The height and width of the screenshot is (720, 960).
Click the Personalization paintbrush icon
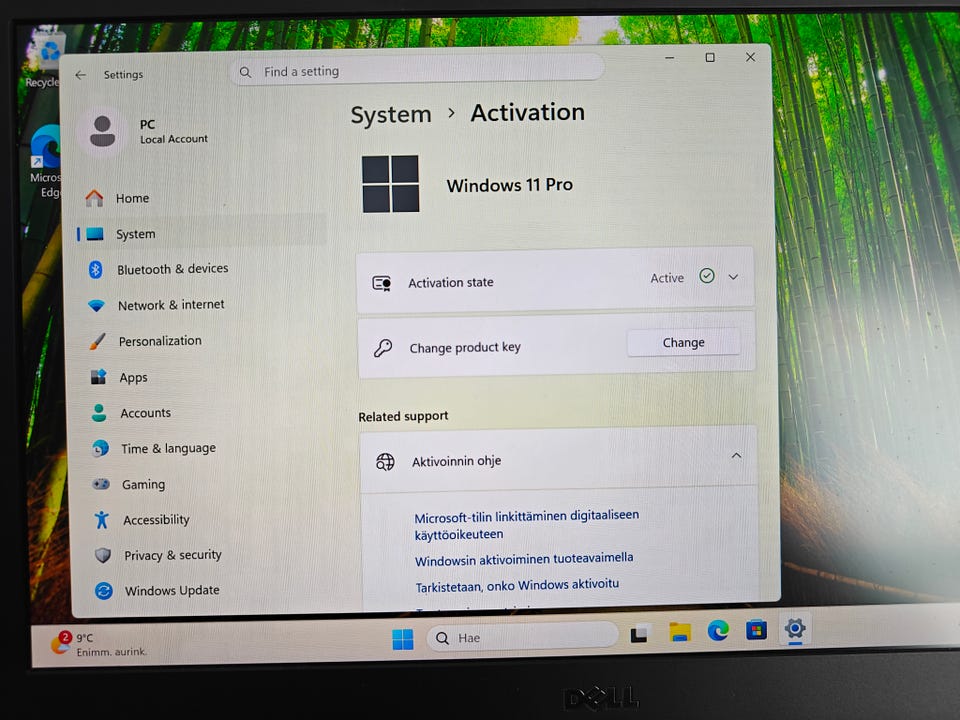[x=97, y=341]
